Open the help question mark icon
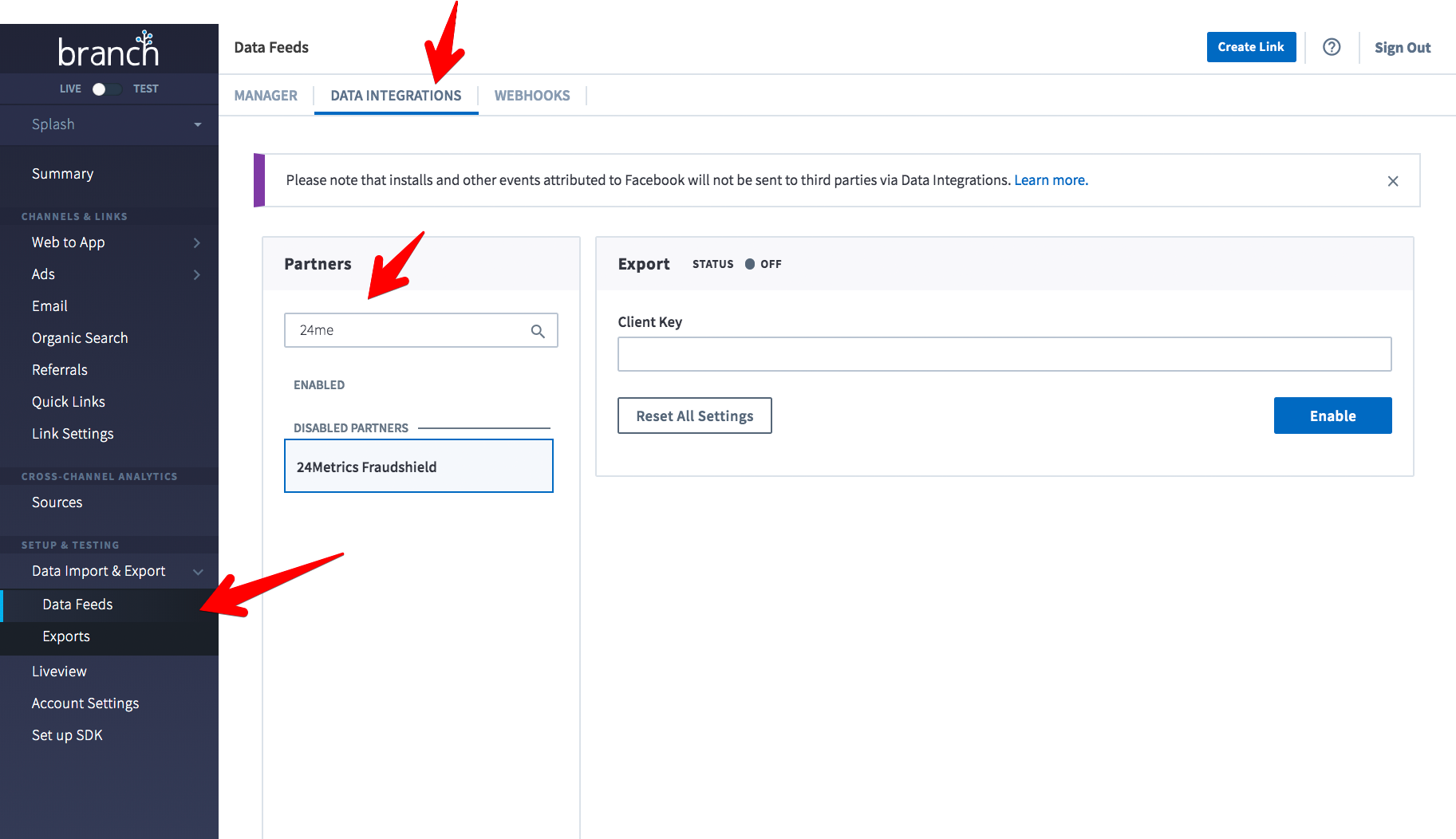The width and height of the screenshot is (1456, 839). click(1332, 47)
